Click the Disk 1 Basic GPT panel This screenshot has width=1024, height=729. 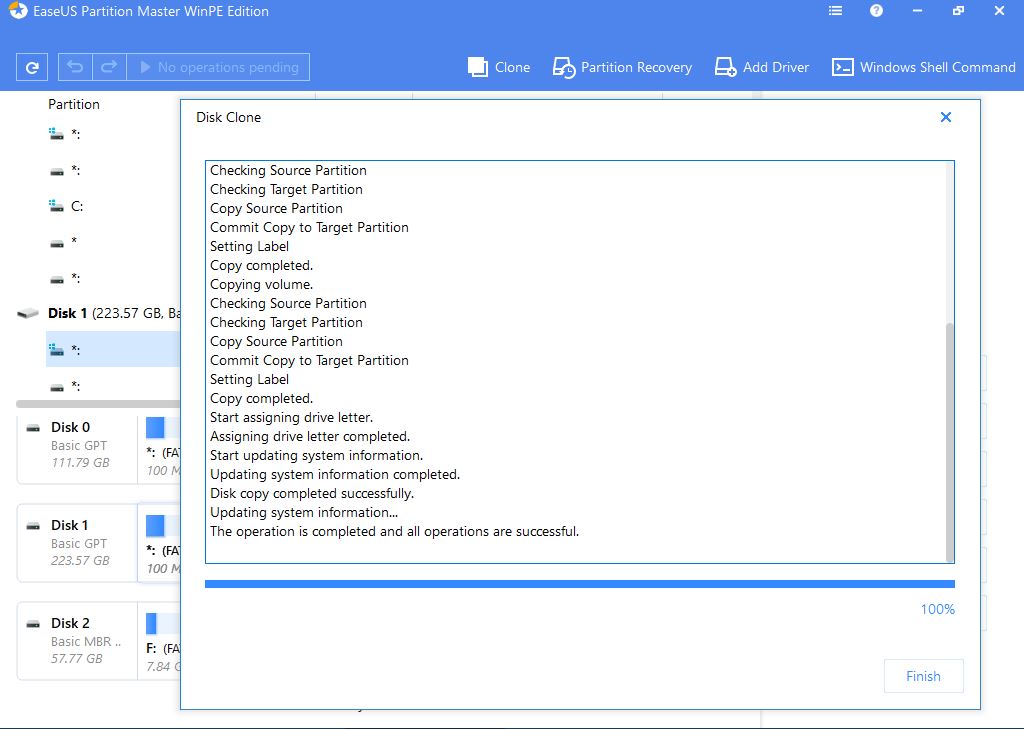point(78,543)
